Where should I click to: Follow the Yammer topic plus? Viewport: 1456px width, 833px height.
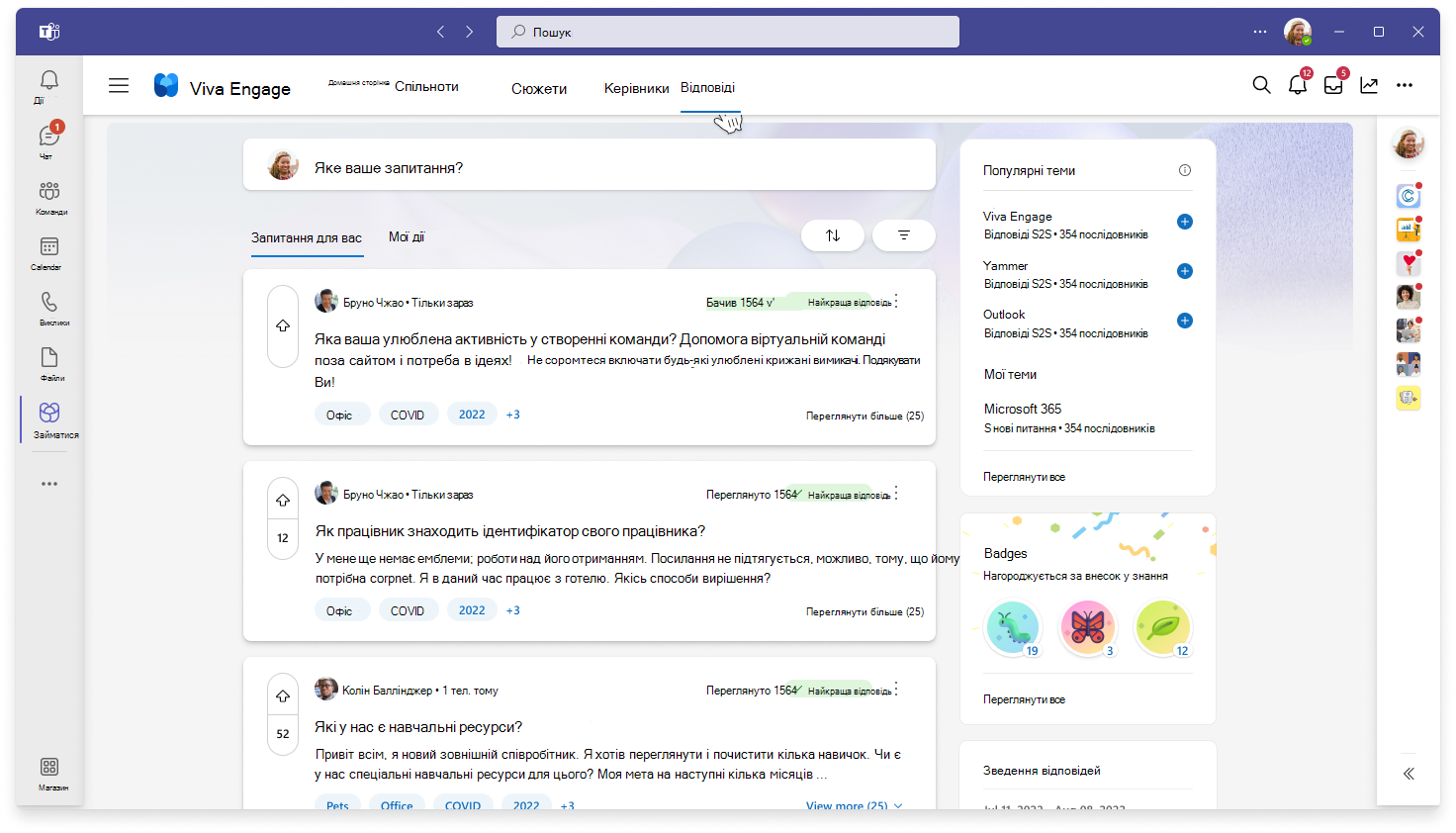[1185, 271]
